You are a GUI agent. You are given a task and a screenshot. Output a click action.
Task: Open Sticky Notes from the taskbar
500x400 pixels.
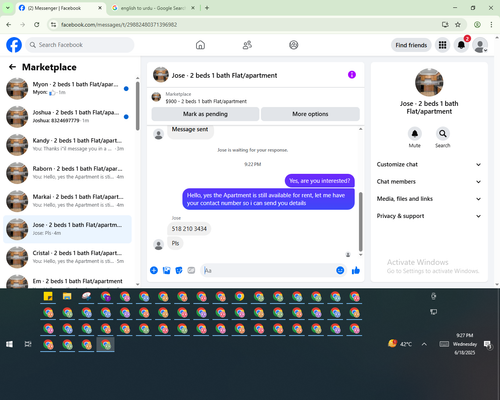[48, 296]
